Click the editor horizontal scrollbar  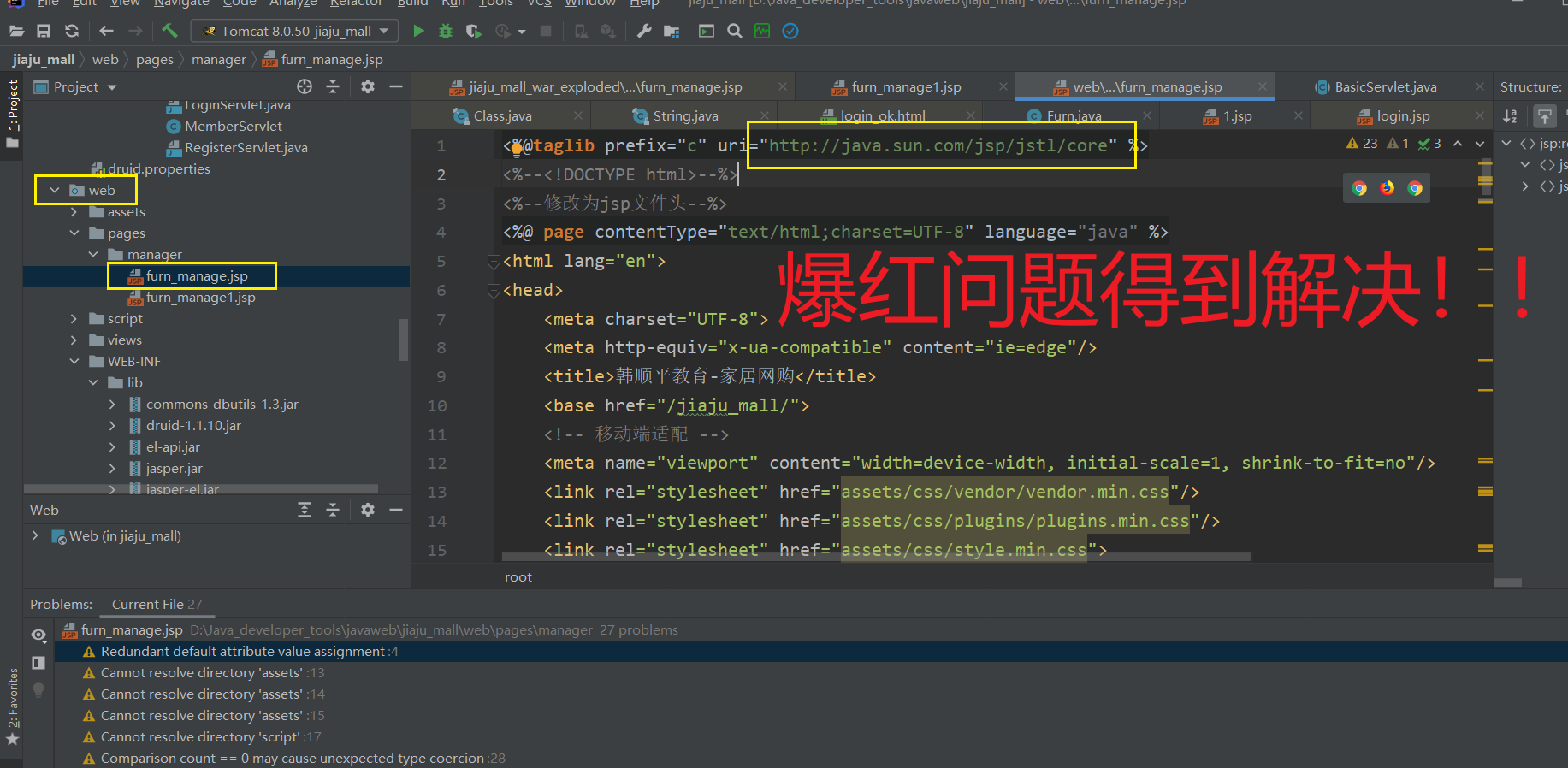[x=877, y=557]
